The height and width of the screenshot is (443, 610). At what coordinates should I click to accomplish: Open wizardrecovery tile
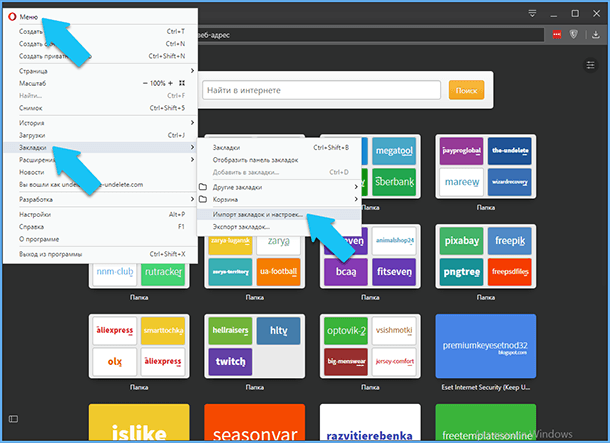[x=510, y=182]
